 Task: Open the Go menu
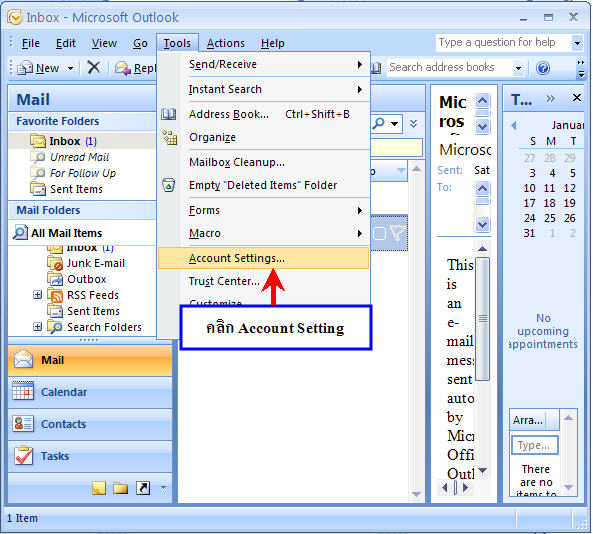coord(140,43)
